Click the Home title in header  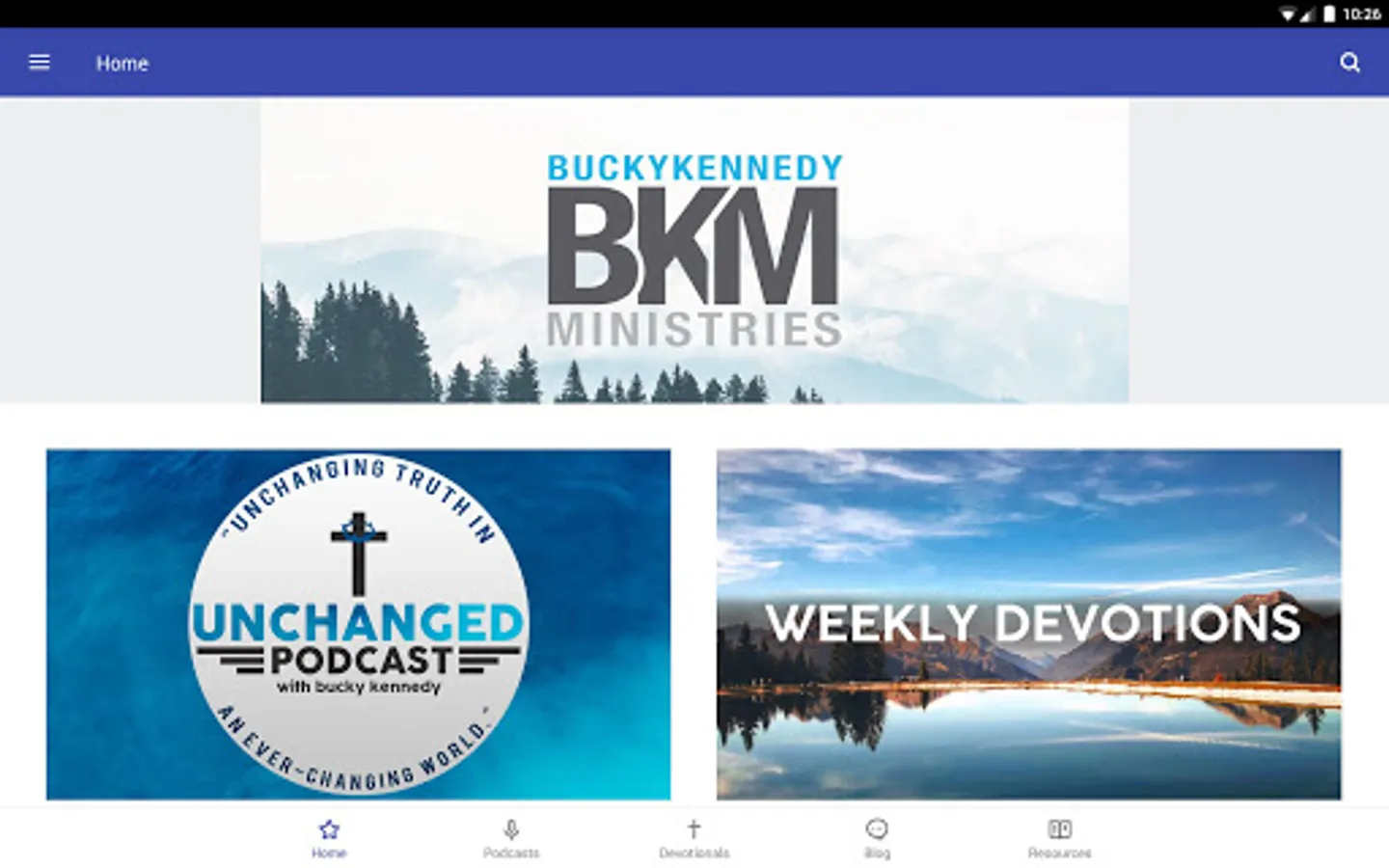click(x=123, y=64)
